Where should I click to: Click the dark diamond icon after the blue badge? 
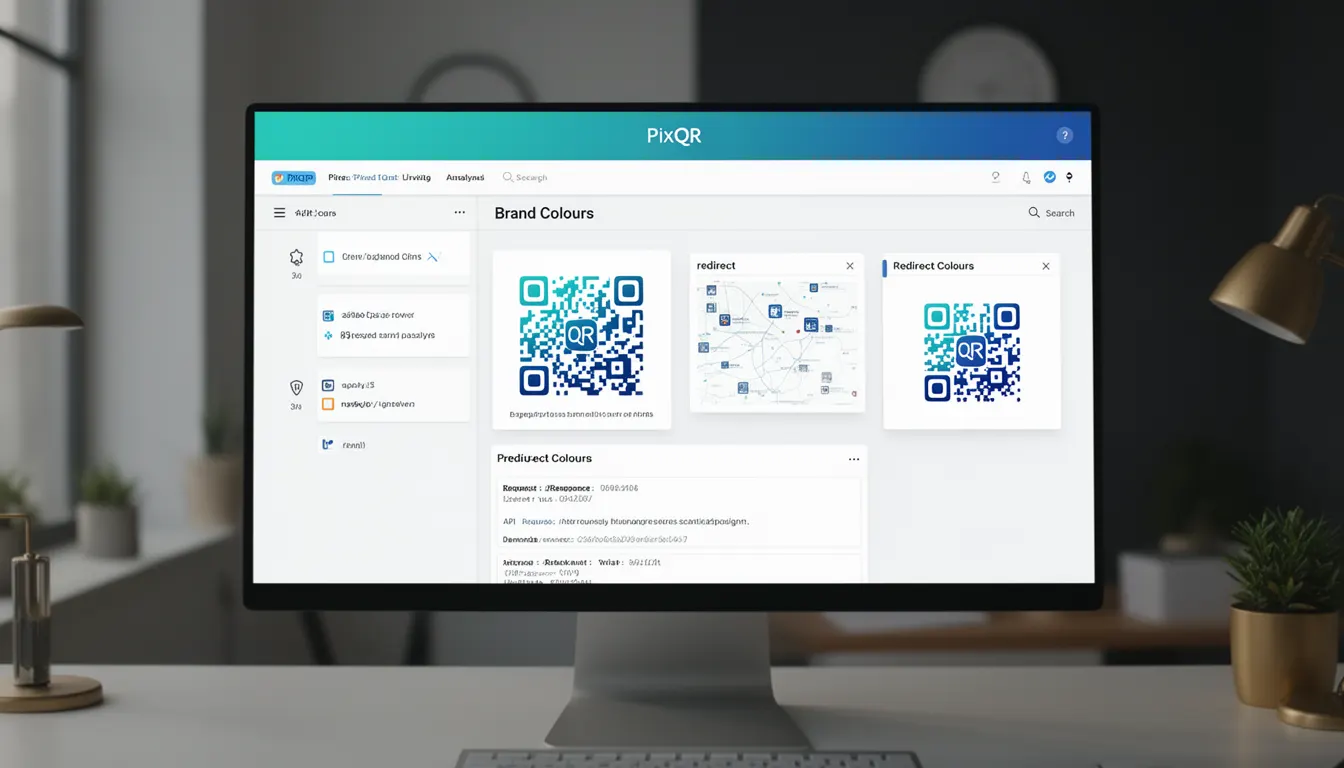coord(1069,177)
